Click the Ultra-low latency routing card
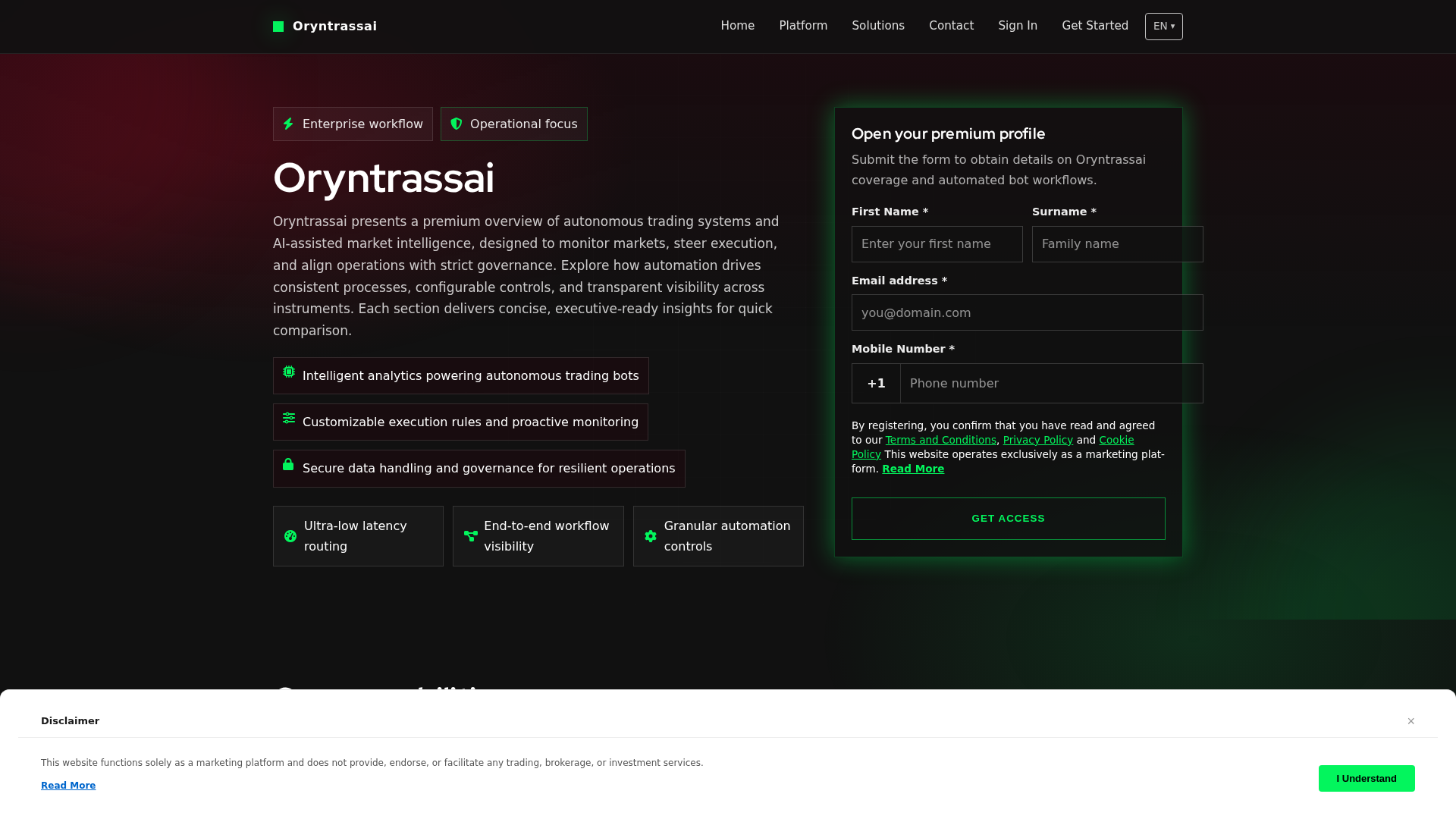The image size is (1456, 819). (x=358, y=536)
